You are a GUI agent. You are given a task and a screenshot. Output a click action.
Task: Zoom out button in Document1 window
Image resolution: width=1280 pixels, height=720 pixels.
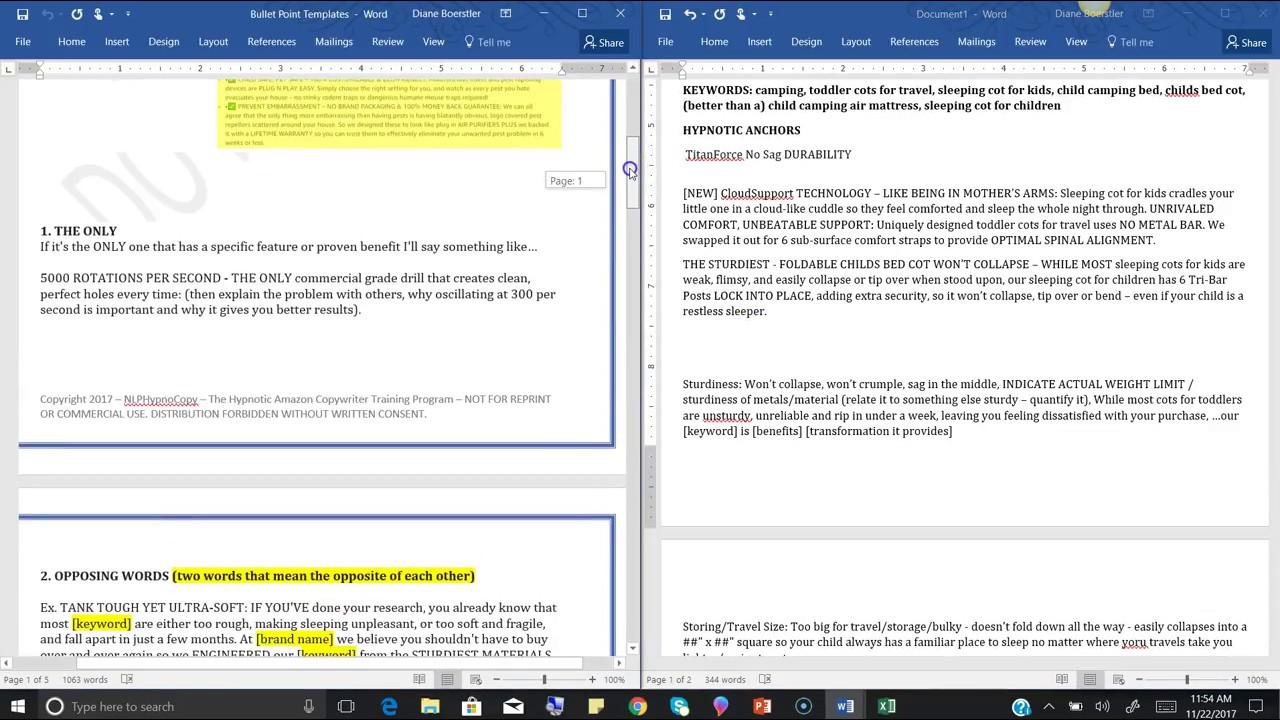click(x=1139, y=680)
